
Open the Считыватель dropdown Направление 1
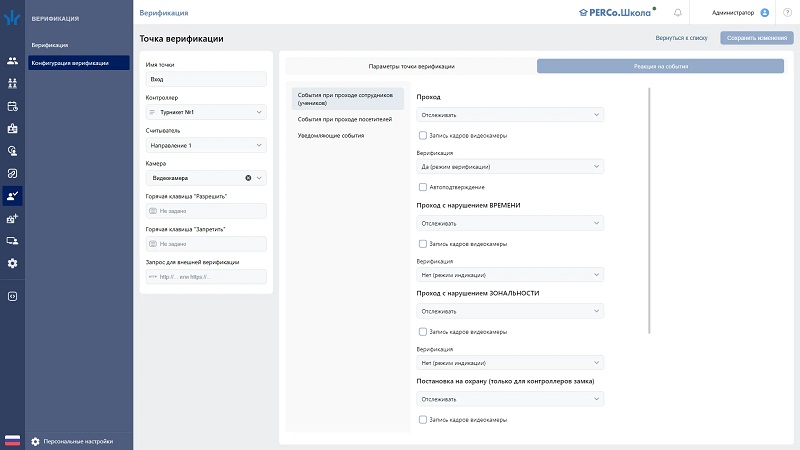point(206,145)
